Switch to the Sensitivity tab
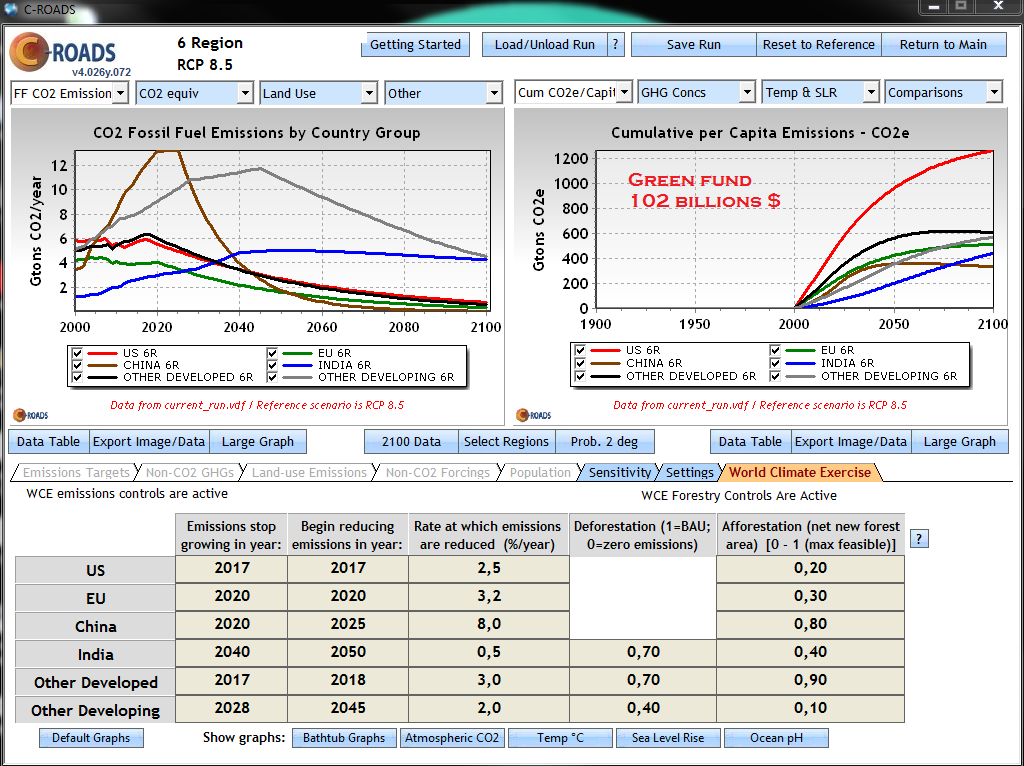Screen dimensions: 1024x766 tap(619, 472)
